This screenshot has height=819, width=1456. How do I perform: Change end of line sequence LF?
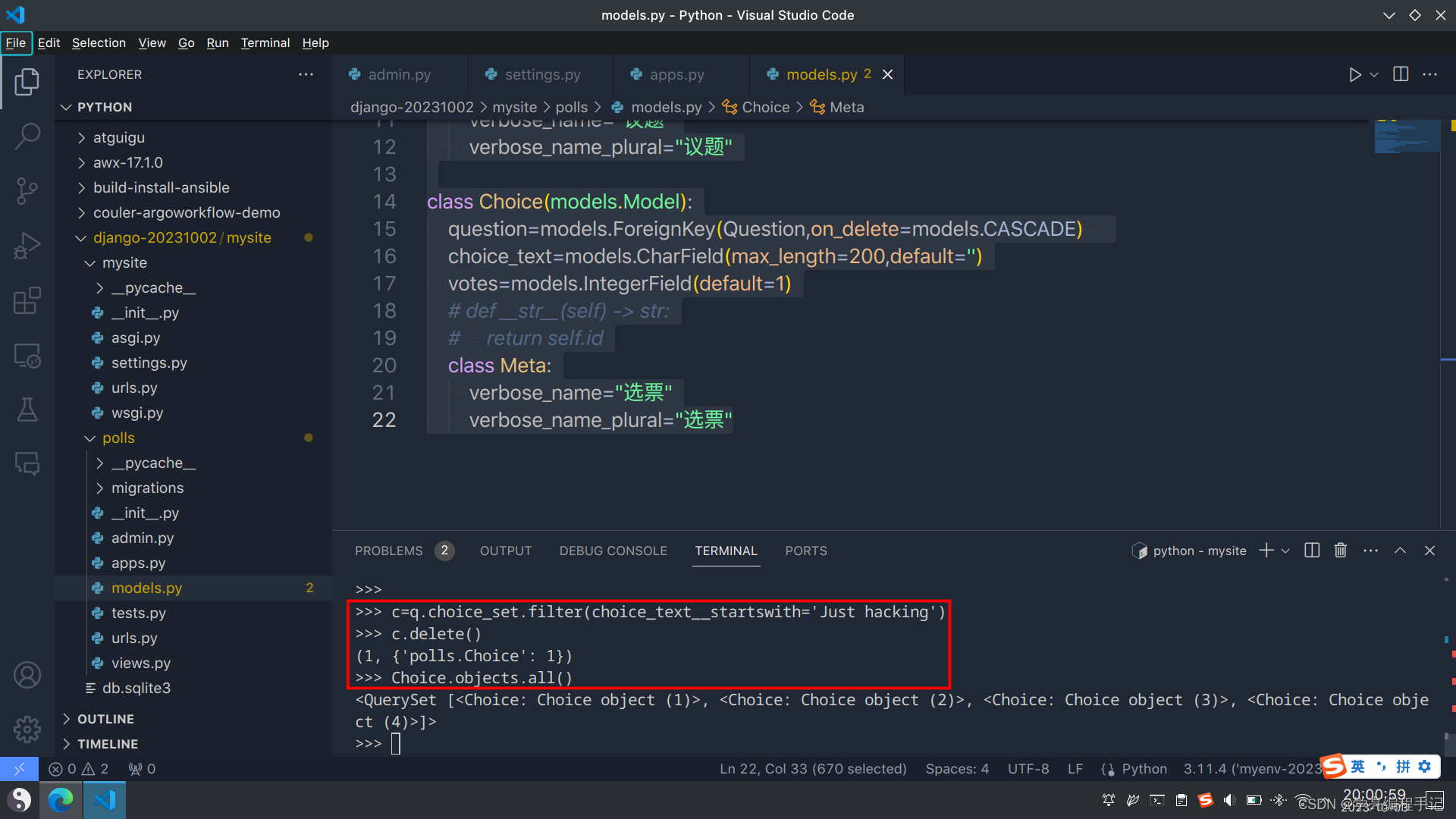tap(1075, 769)
